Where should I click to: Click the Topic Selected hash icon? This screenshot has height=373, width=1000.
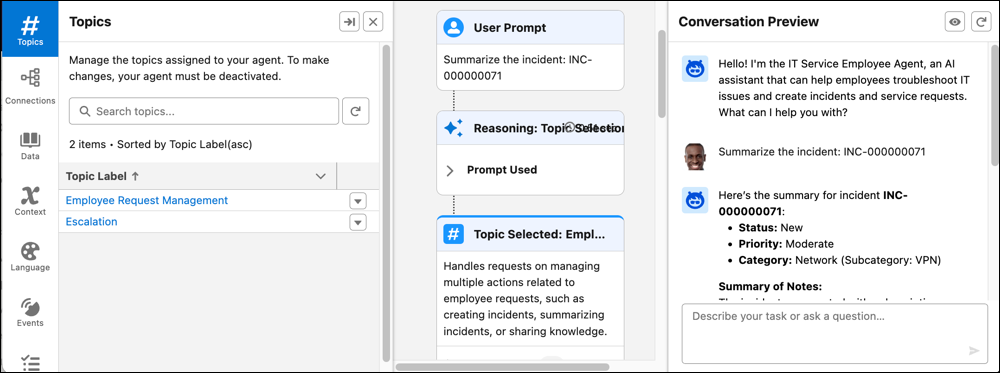453,234
